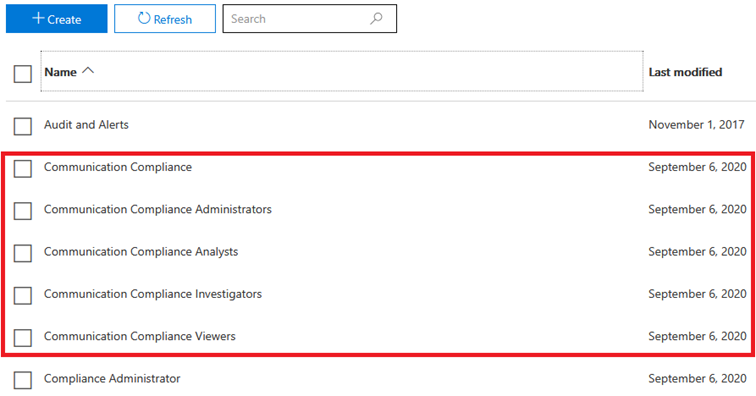This screenshot has height=396, width=756.
Task: Check the Communication Compliance checkbox
Action: [23, 169]
